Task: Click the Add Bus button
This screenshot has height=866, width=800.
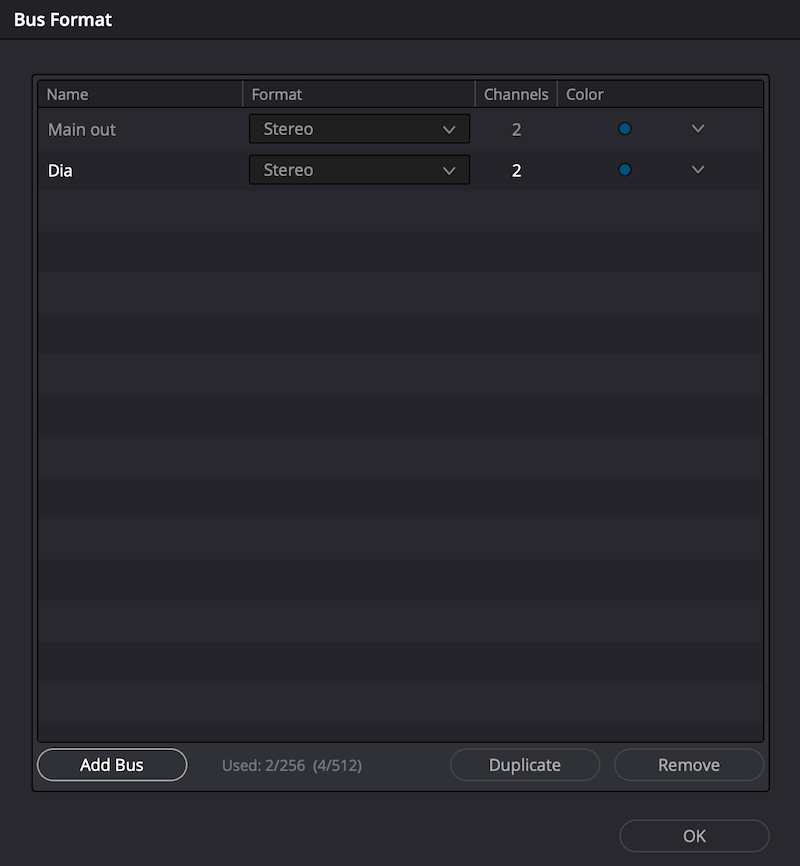Action: 112,765
